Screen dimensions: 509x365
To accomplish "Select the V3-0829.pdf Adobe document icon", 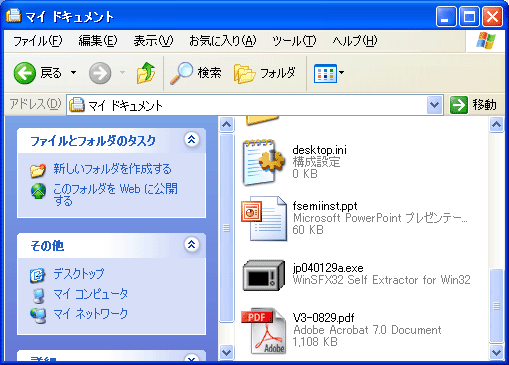I will click(264, 332).
